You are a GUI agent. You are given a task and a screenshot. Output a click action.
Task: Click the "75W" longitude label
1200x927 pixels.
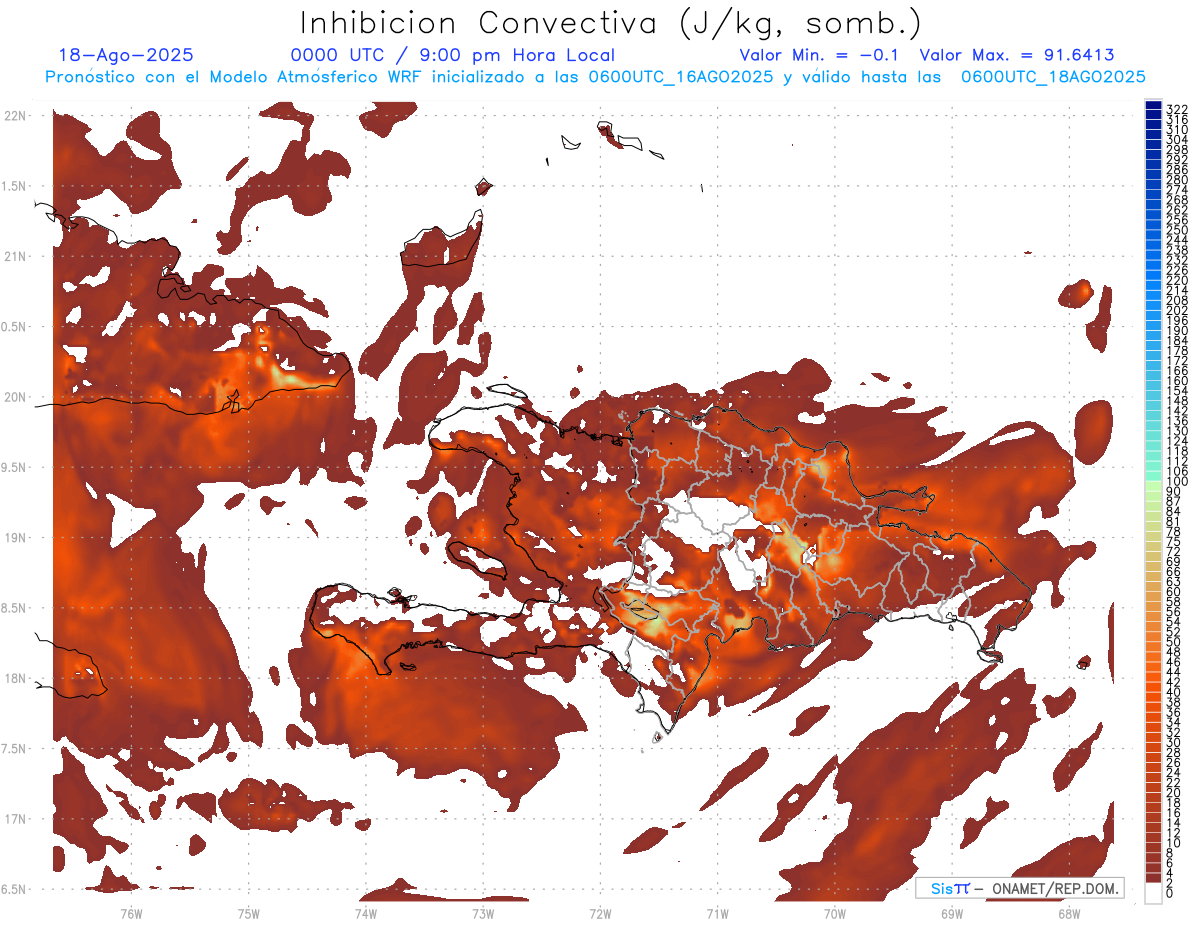coord(248,914)
